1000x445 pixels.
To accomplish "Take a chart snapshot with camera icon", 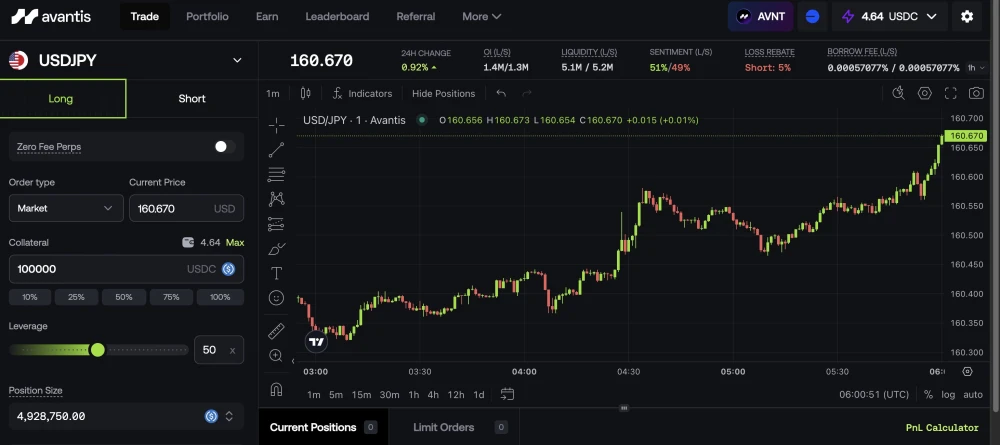I will [x=976, y=94].
